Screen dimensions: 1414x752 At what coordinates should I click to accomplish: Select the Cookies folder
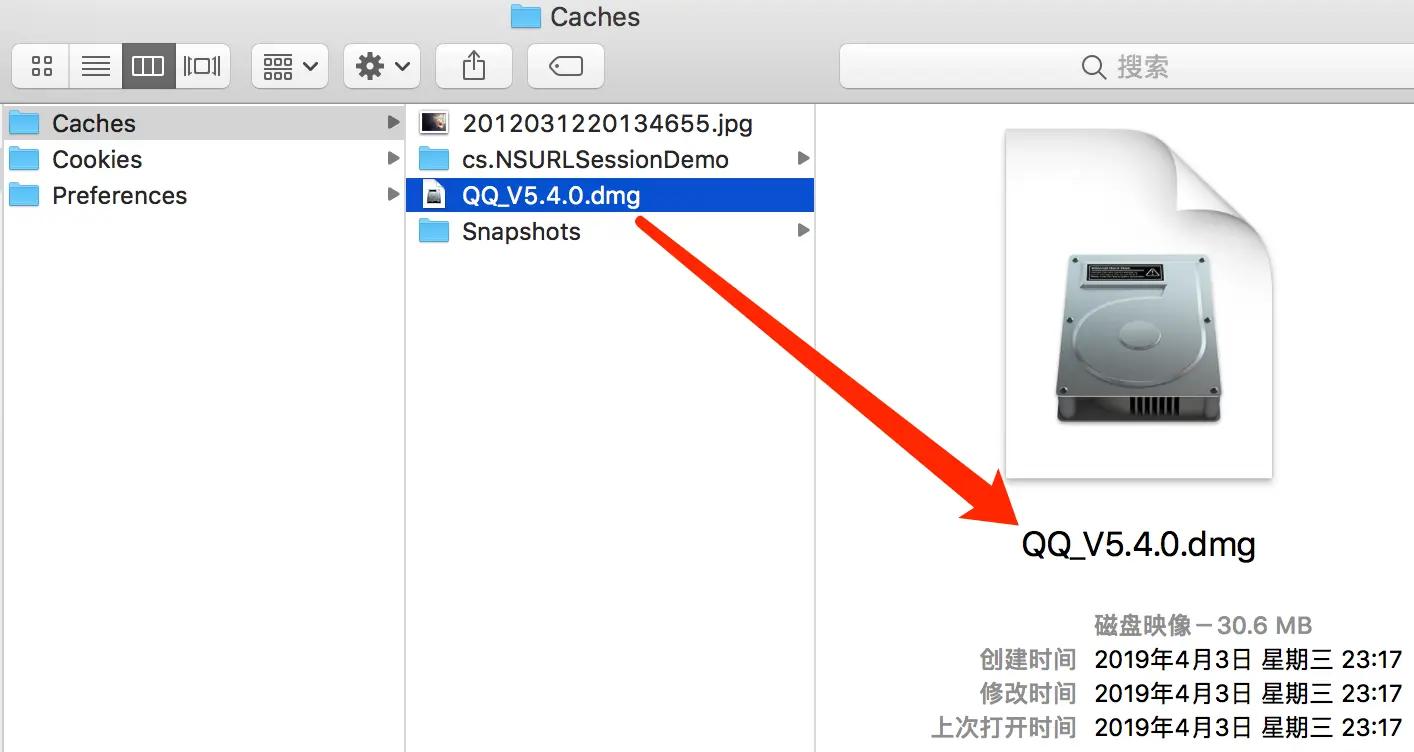[203, 159]
